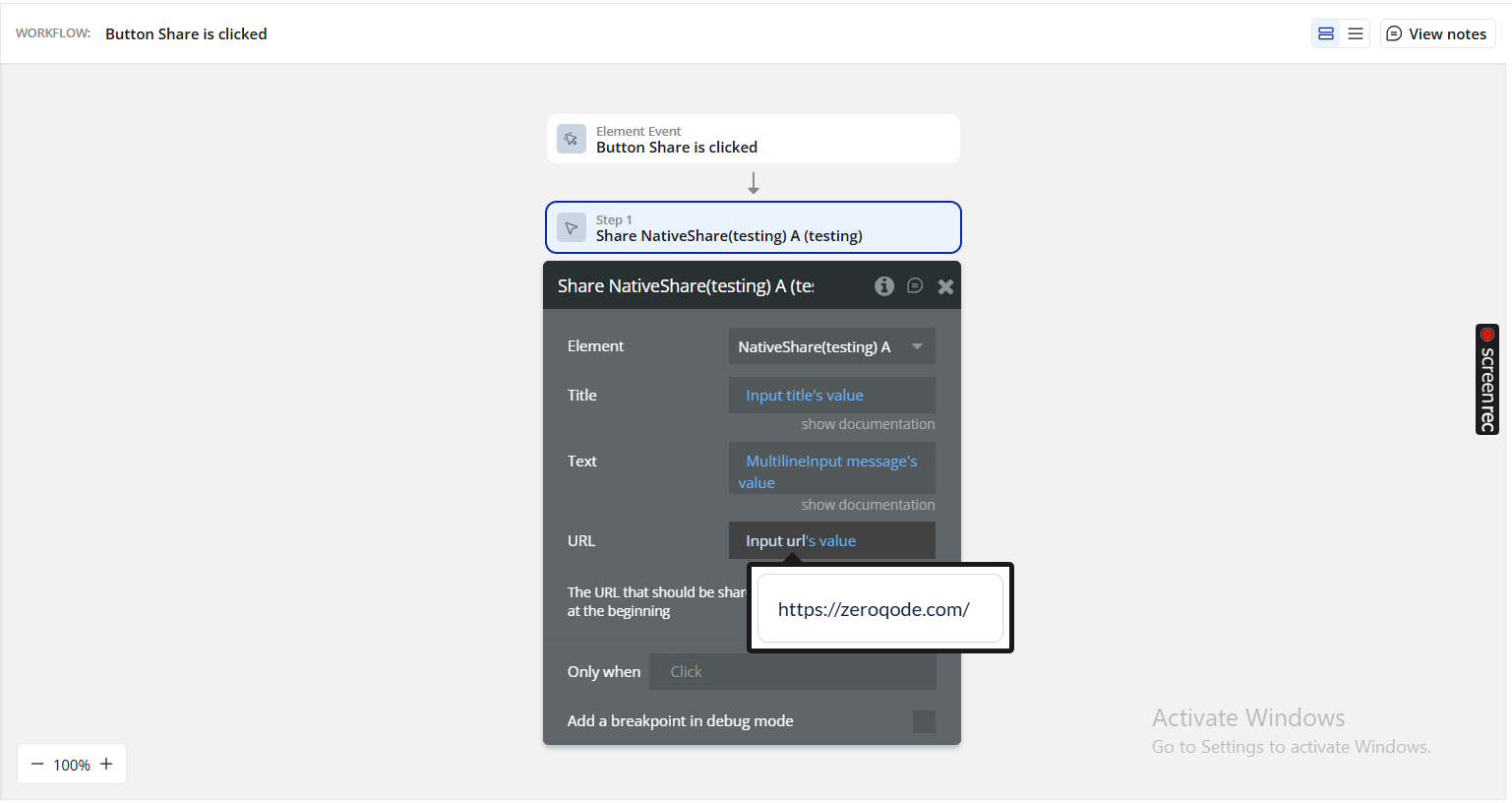Enable Add a breakpoint in debug mode
1512x803 pixels.
click(x=924, y=721)
